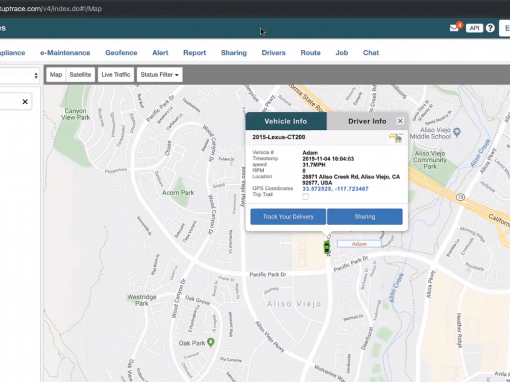
Task: Click the browser address bar URL
Action: tap(51, 9)
